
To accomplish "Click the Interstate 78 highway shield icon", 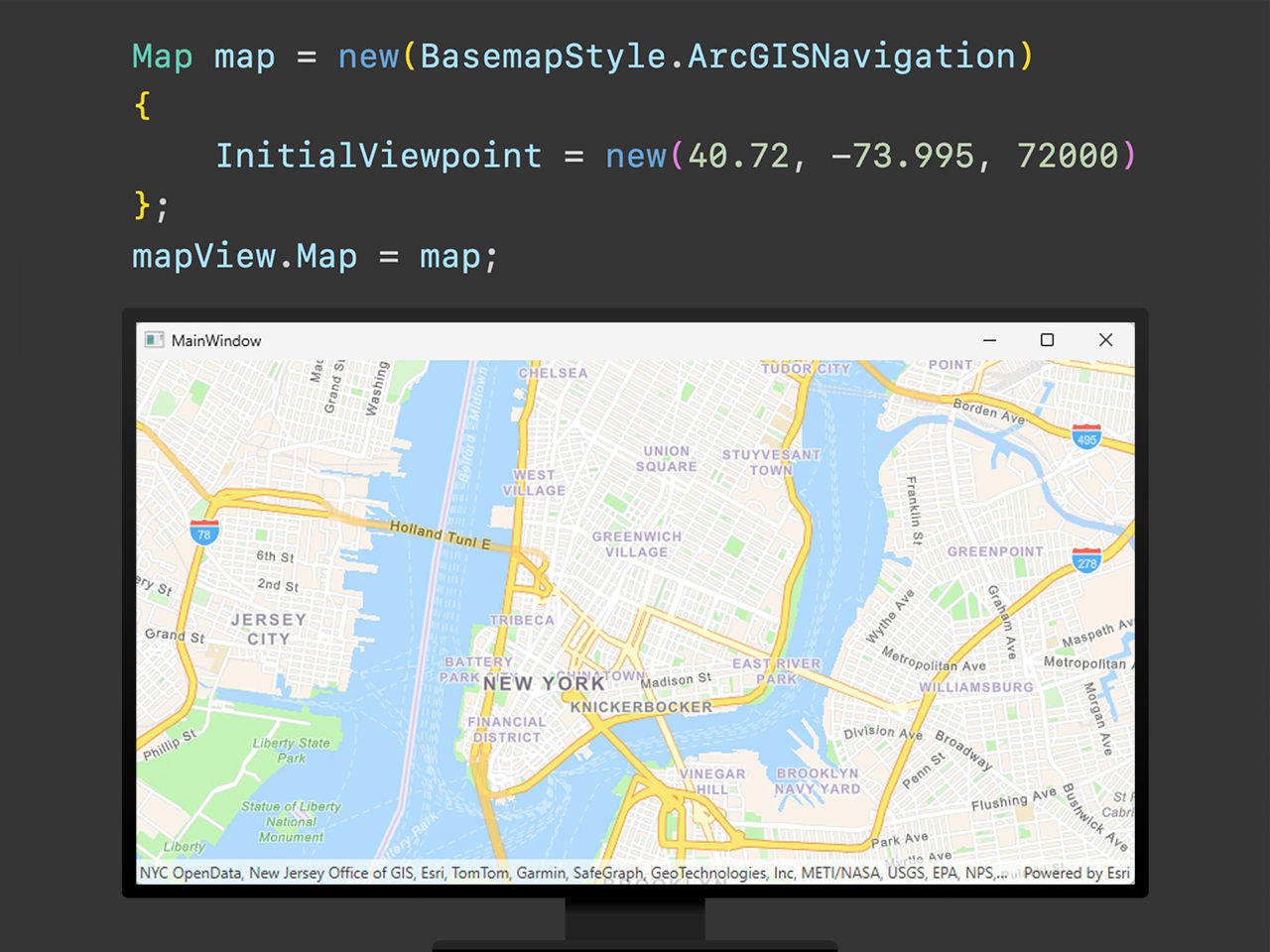I will tap(203, 533).
